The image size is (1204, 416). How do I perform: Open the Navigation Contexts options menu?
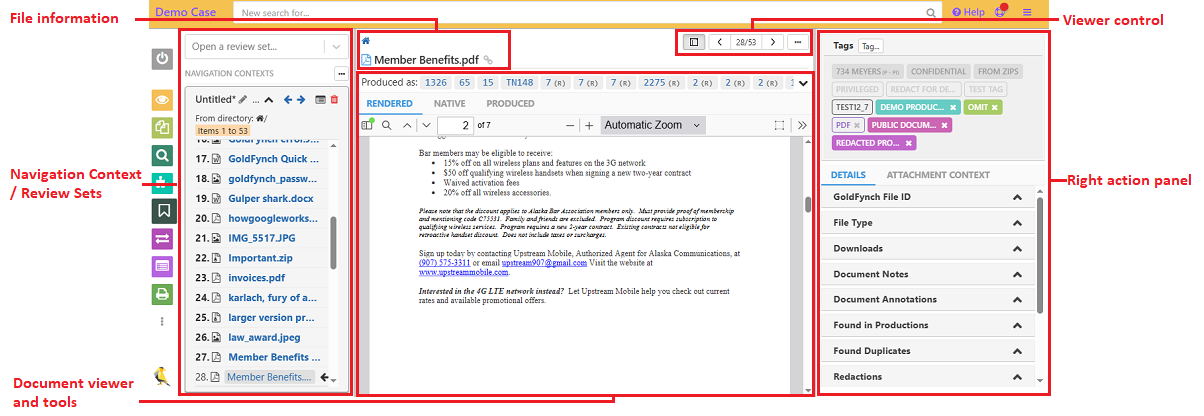pyautogui.click(x=340, y=73)
